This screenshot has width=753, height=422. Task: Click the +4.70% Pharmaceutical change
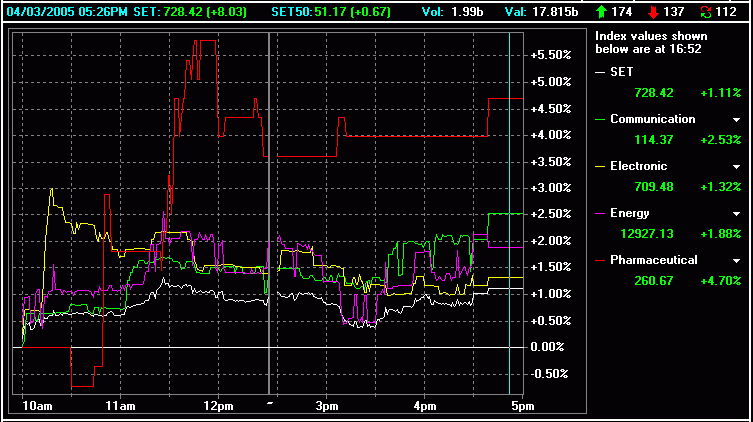[721, 281]
